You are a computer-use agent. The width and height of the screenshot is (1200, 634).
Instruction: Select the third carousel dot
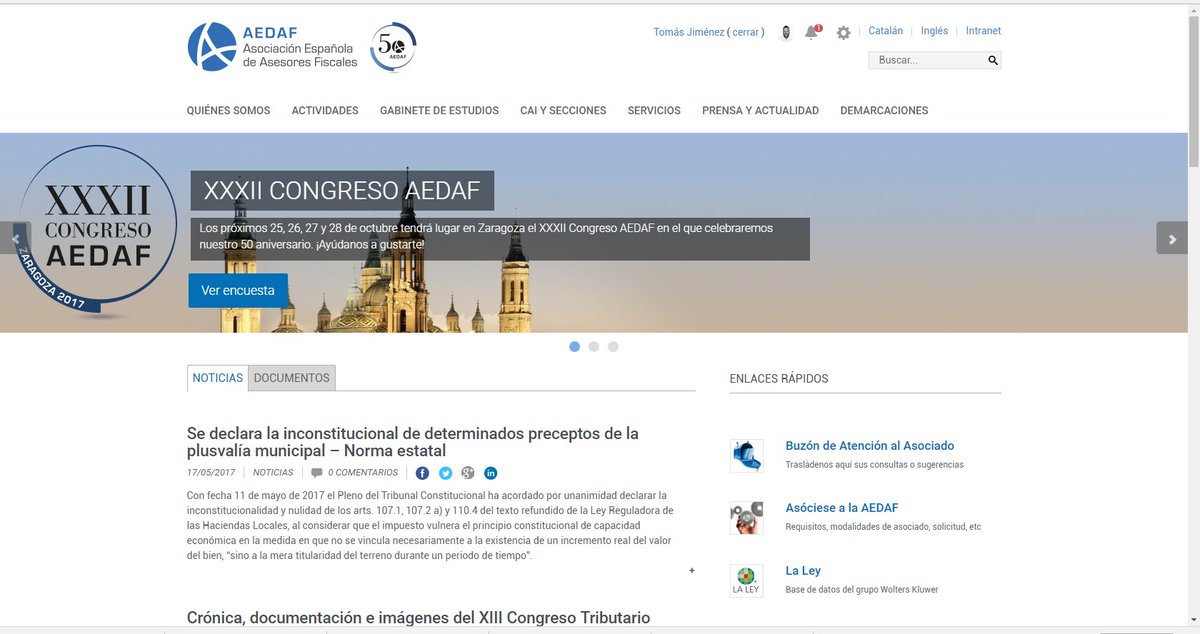(613, 347)
